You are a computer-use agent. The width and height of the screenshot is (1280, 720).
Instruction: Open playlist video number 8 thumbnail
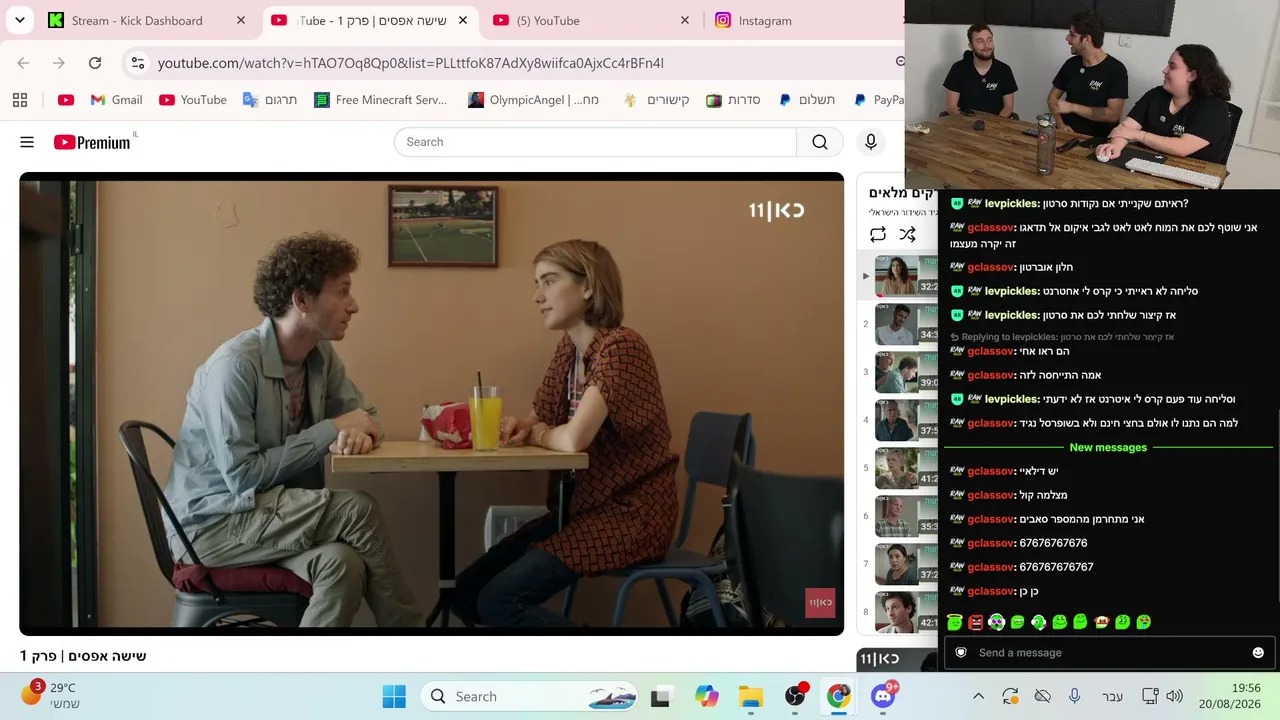[x=907, y=612]
